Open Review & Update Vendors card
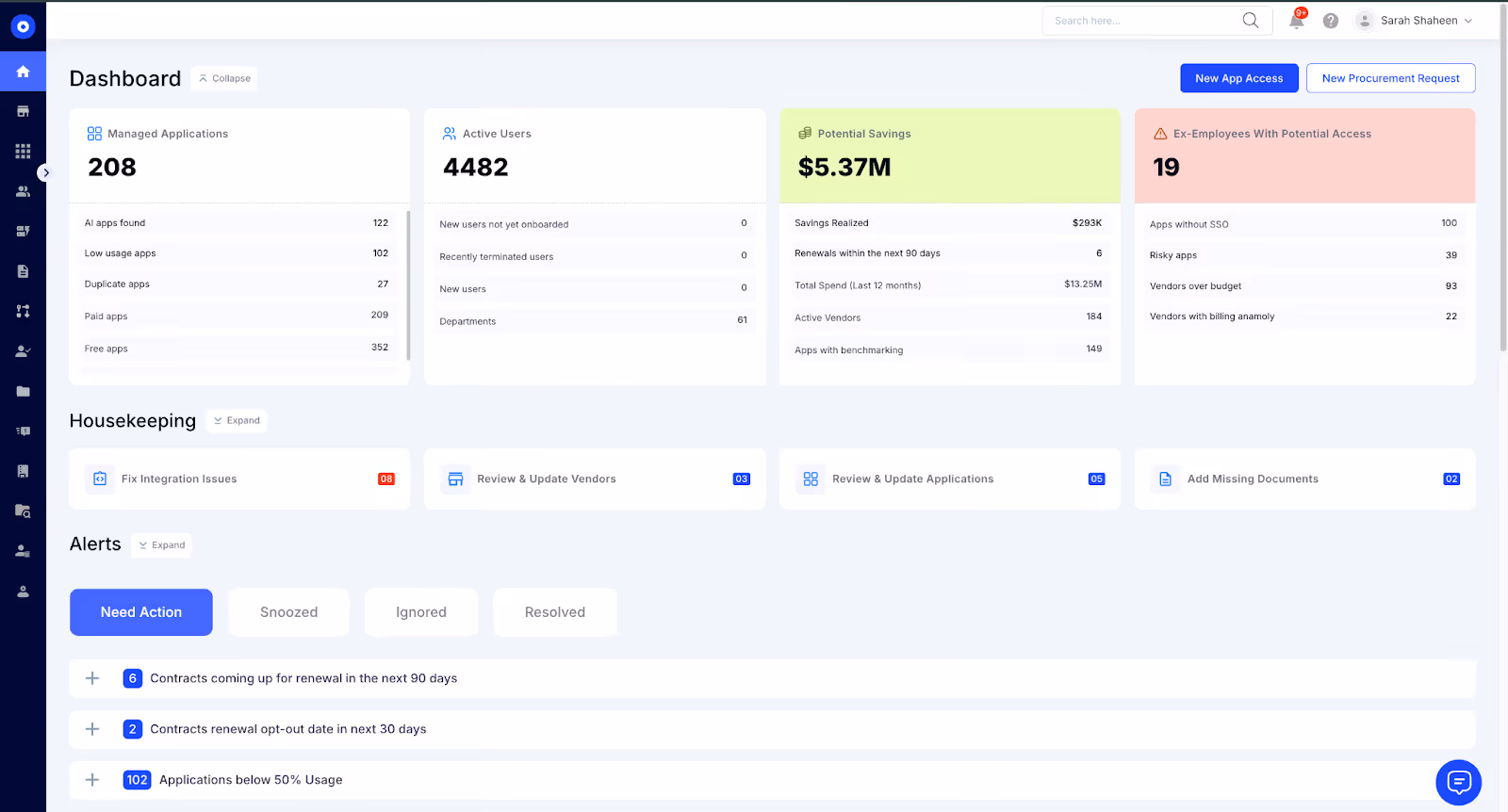 595,479
